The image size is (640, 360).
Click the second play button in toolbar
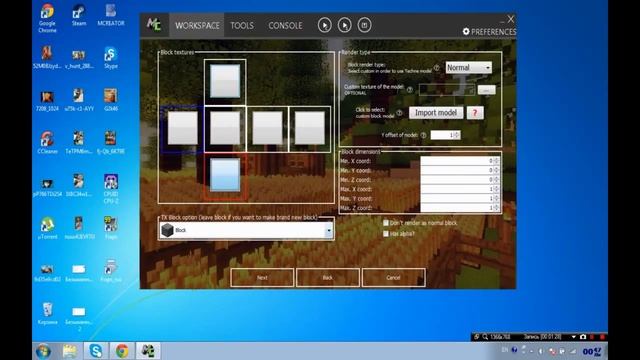[344, 25]
